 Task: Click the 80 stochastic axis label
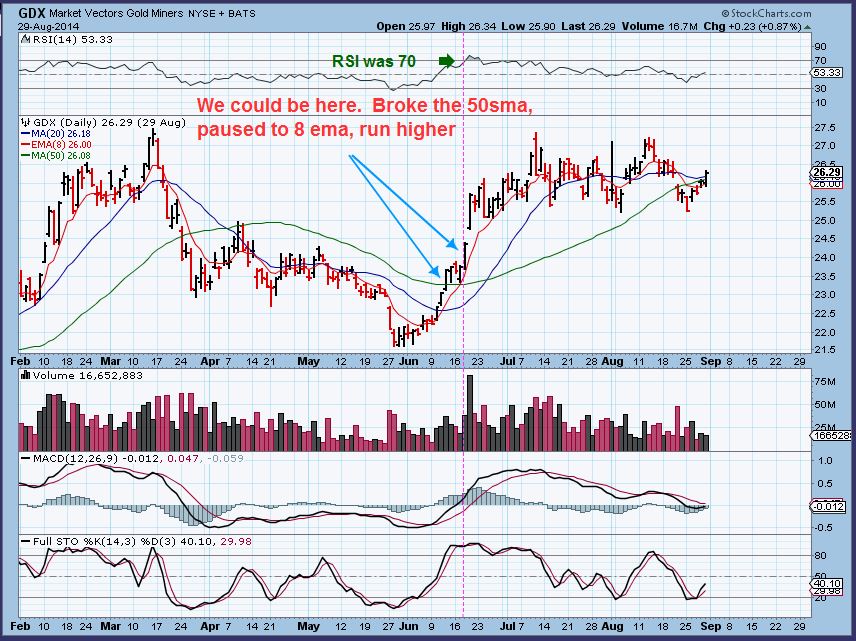[821, 556]
